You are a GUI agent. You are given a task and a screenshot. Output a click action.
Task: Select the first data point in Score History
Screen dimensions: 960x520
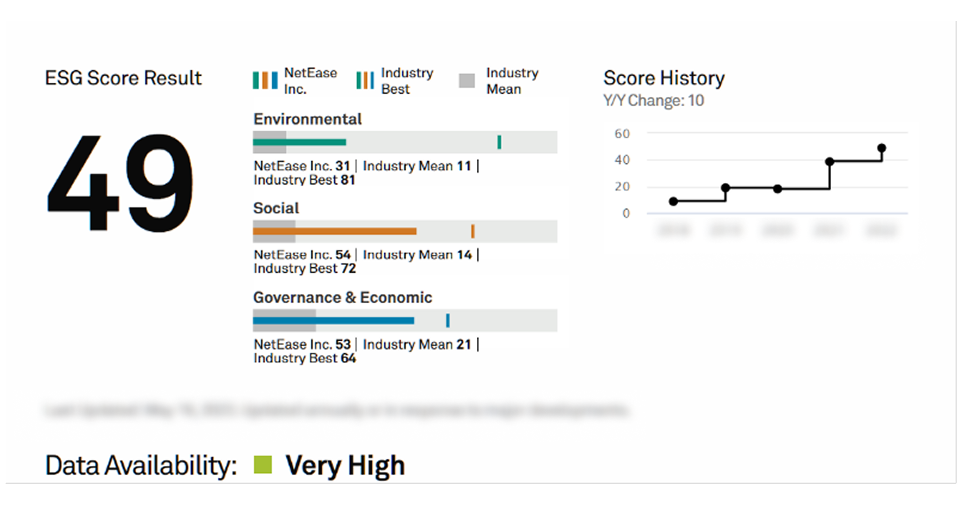(673, 201)
